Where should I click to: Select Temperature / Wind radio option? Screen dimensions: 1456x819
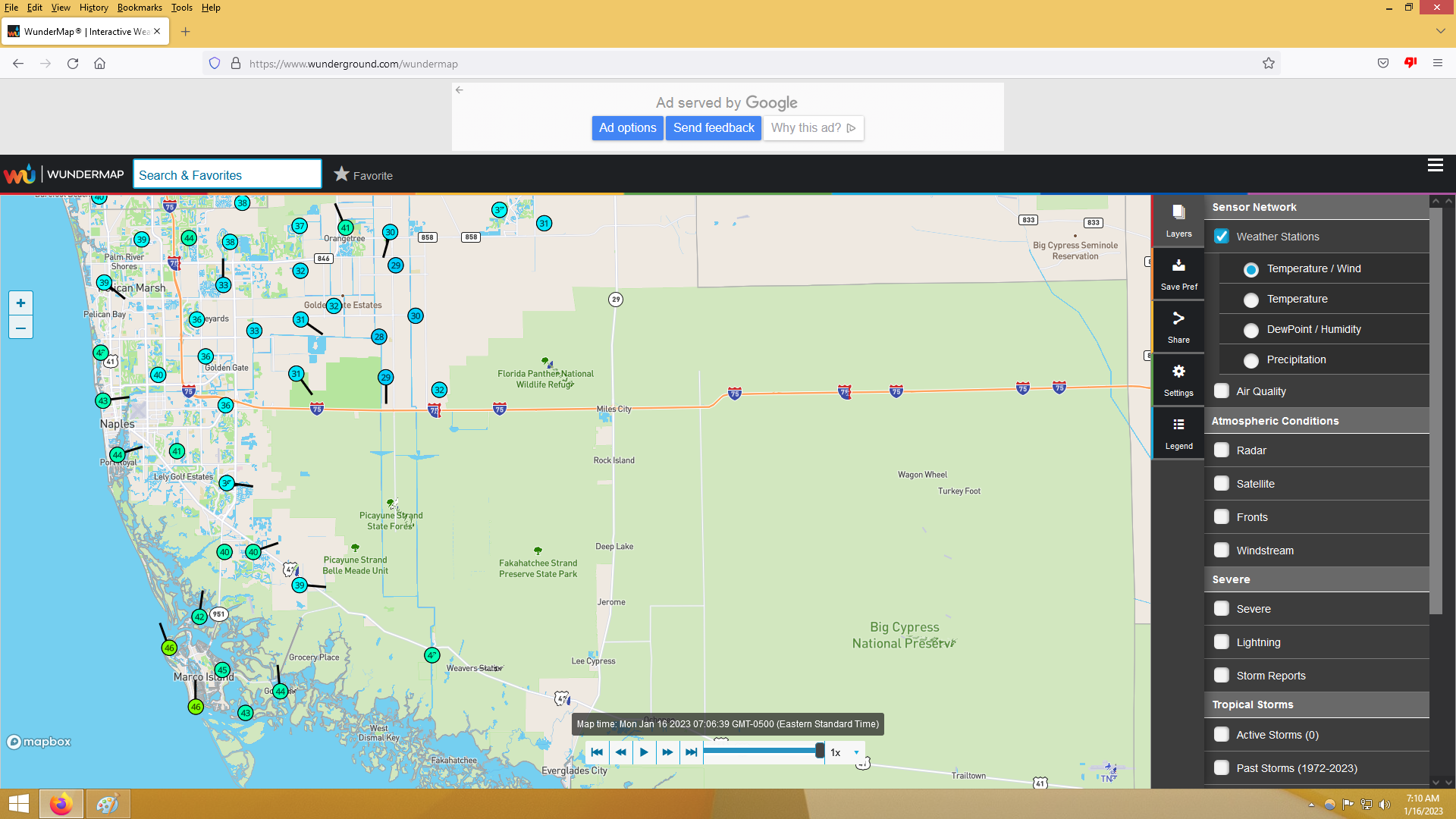(1251, 269)
